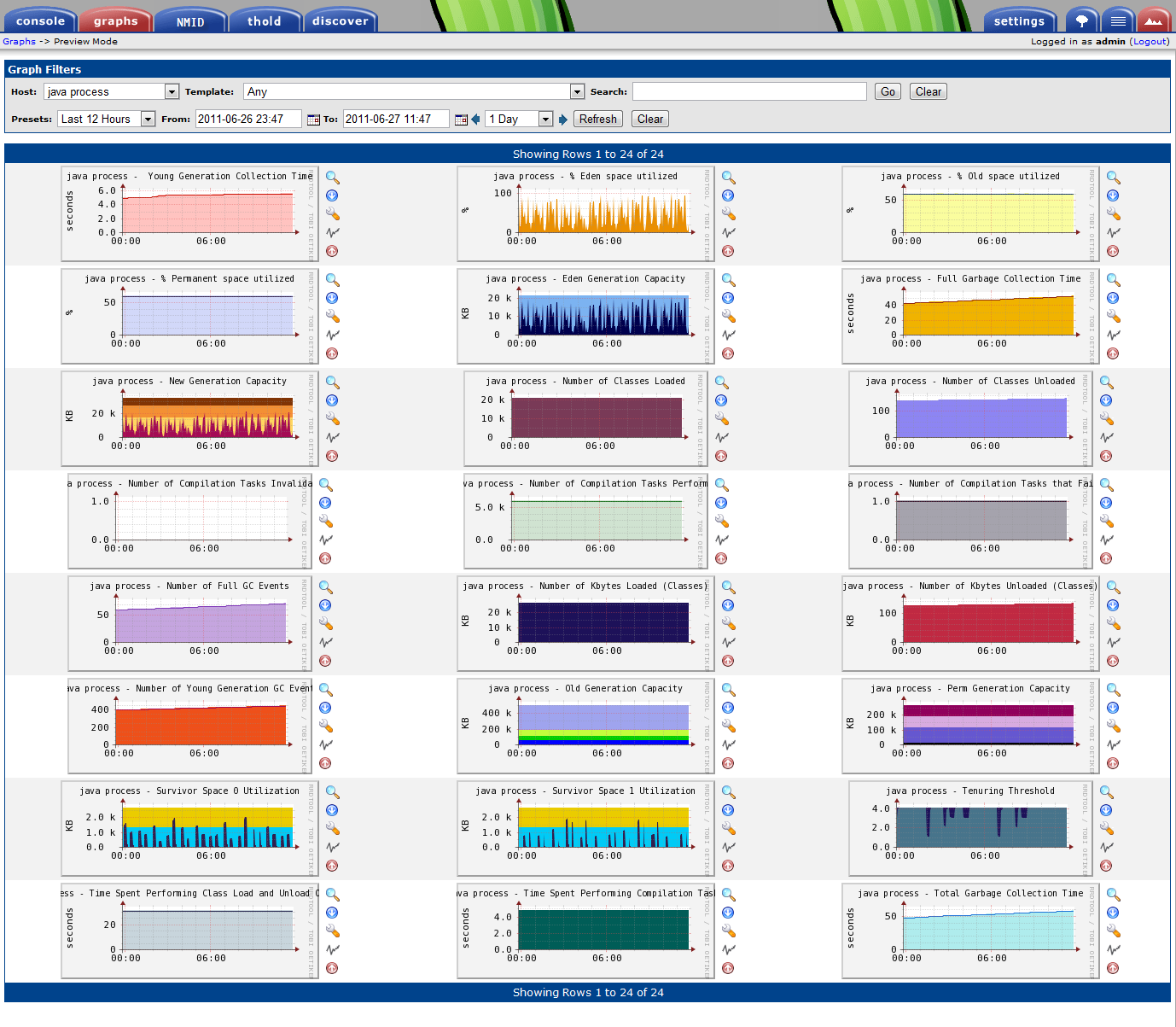This screenshot has width=1176, height=1027.
Task: Open the From date calendar picker
Action: click(313, 120)
